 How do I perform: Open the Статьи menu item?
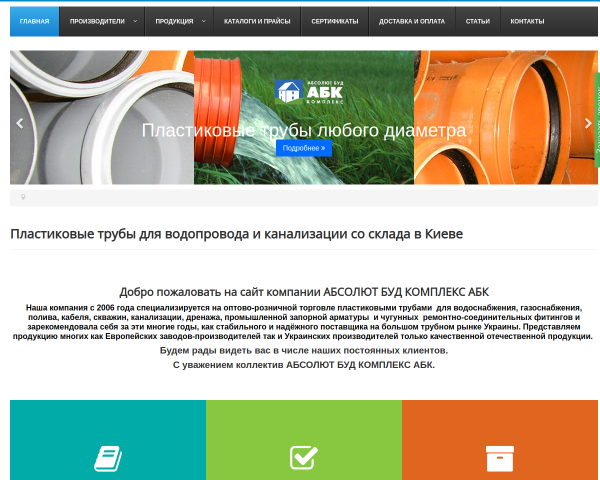tap(478, 21)
